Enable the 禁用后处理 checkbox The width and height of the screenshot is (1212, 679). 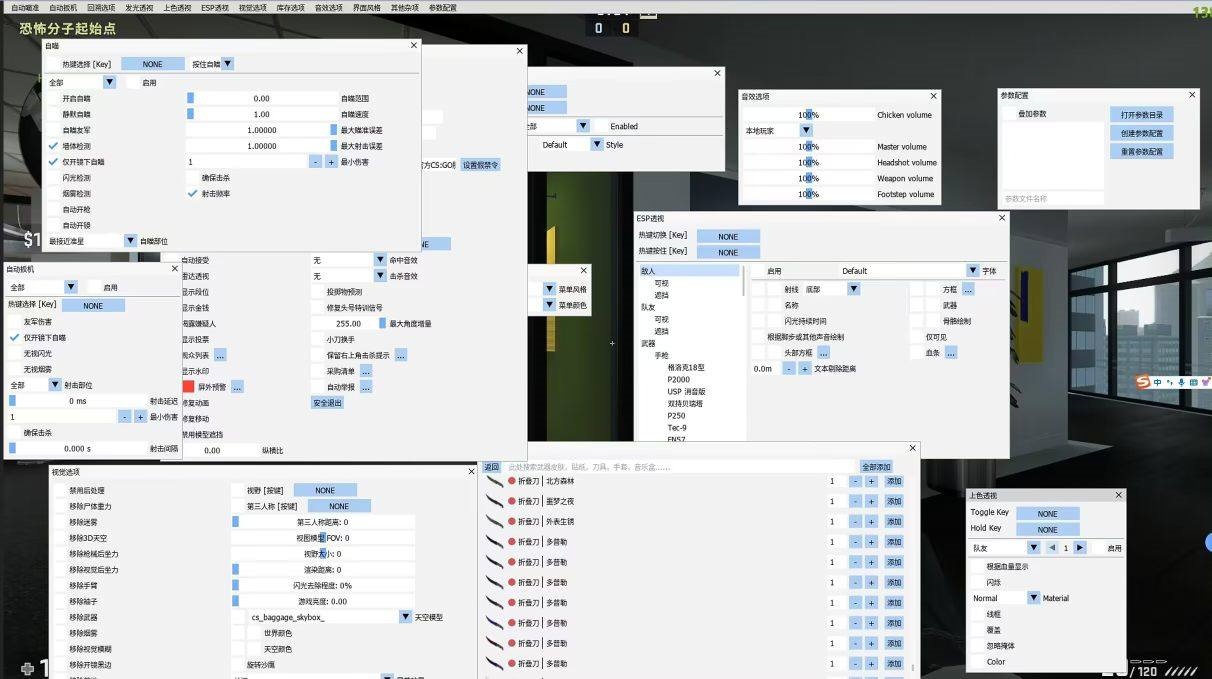(60, 491)
